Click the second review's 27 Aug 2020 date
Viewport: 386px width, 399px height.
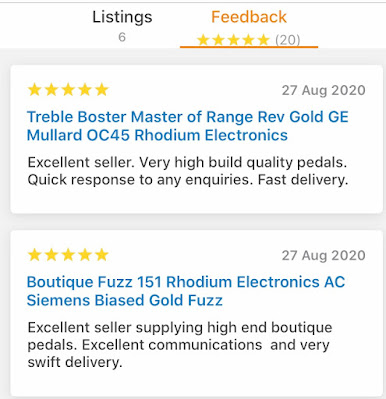tap(323, 256)
